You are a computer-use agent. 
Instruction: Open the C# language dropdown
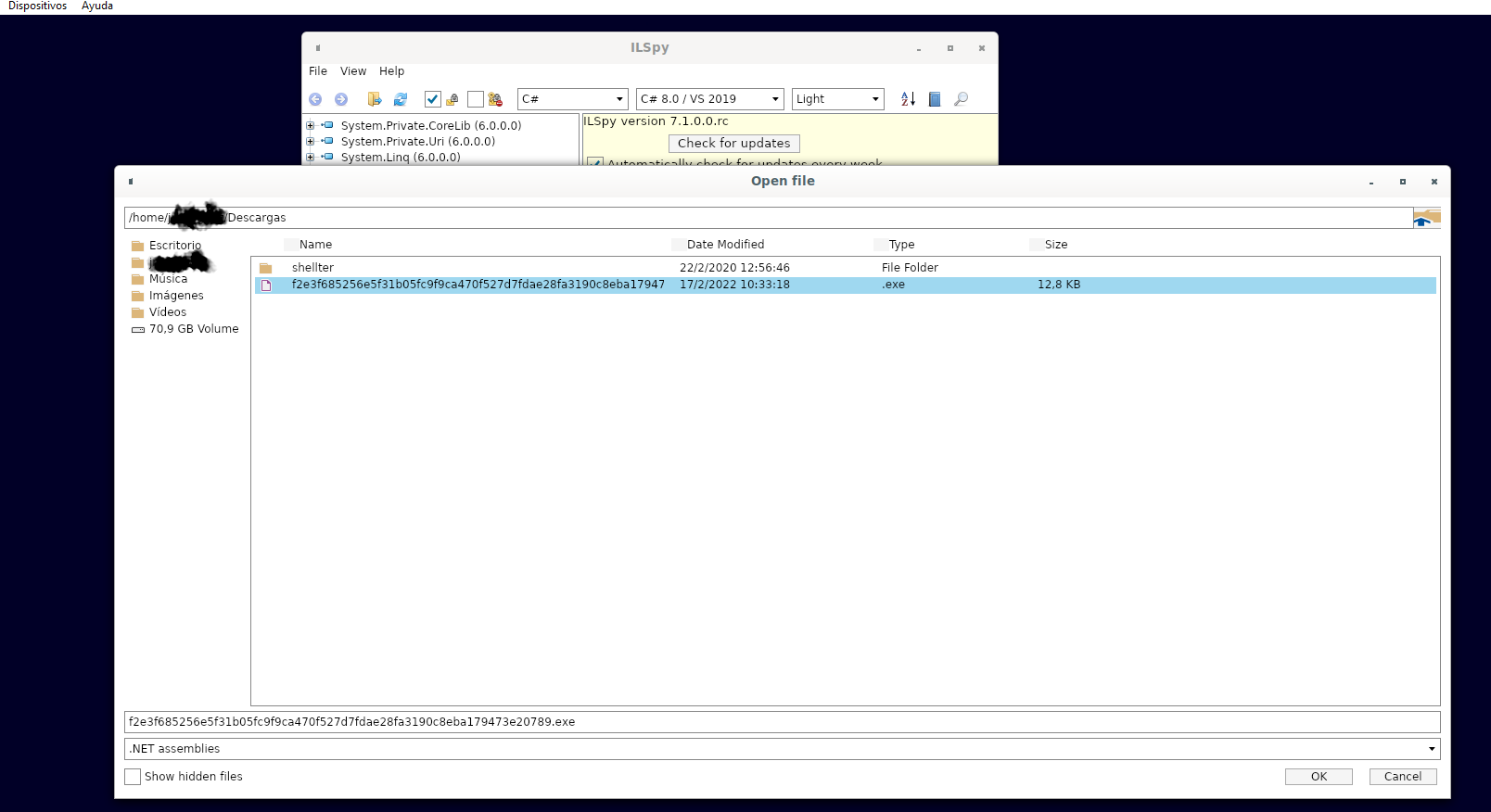coord(573,99)
